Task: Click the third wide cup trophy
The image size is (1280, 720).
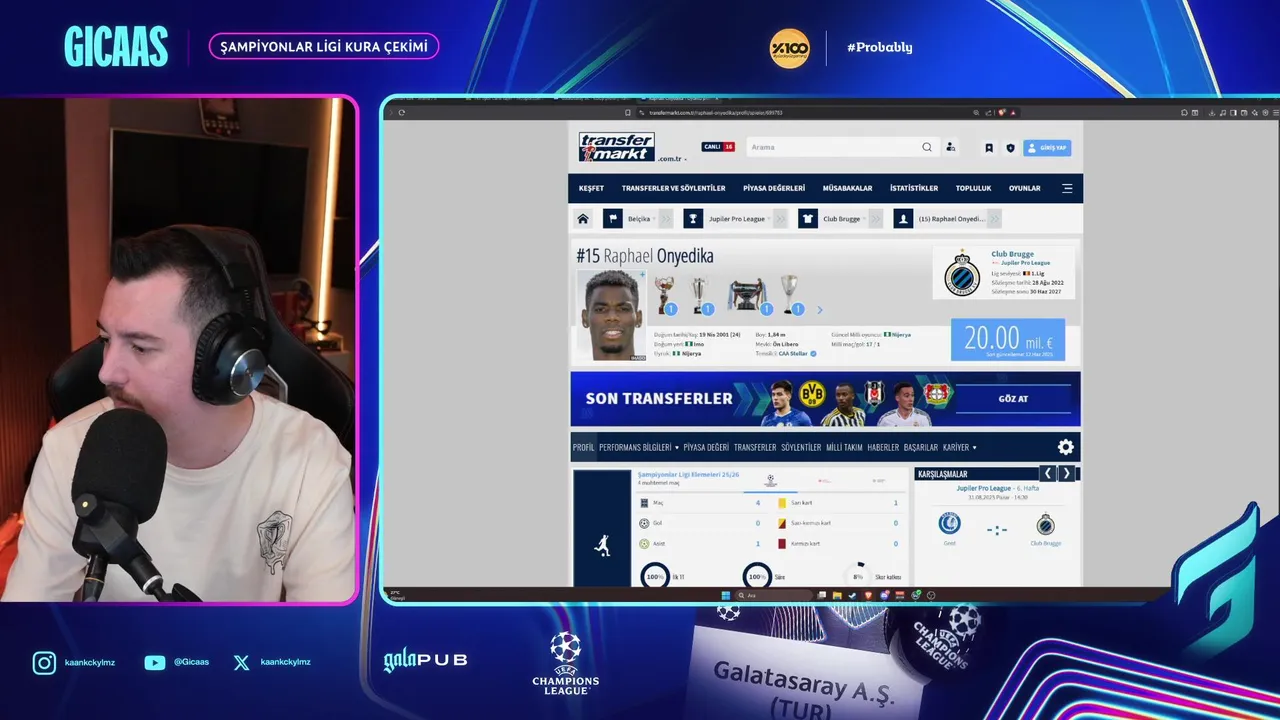Action: pyautogui.click(x=747, y=295)
